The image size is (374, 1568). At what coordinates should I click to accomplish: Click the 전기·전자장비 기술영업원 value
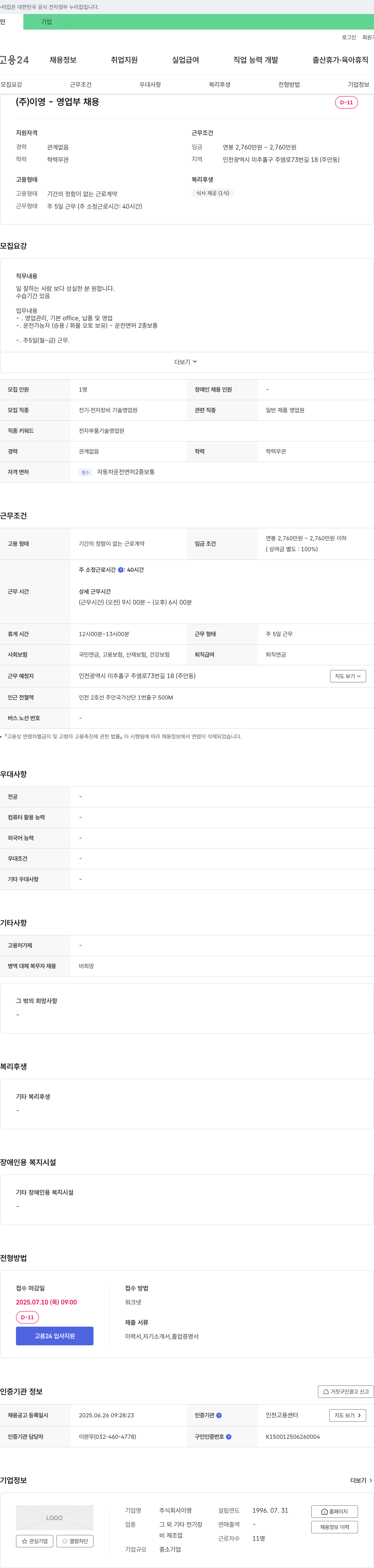[108, 410]
